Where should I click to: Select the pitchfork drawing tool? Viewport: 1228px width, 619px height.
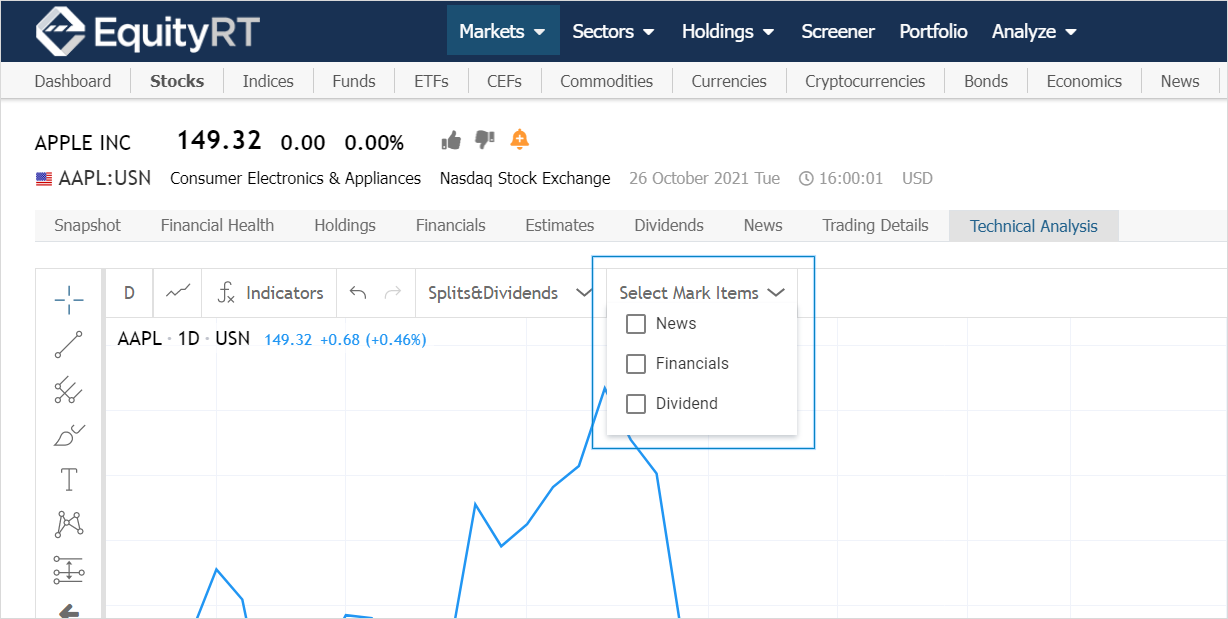(x=69, y=391)
